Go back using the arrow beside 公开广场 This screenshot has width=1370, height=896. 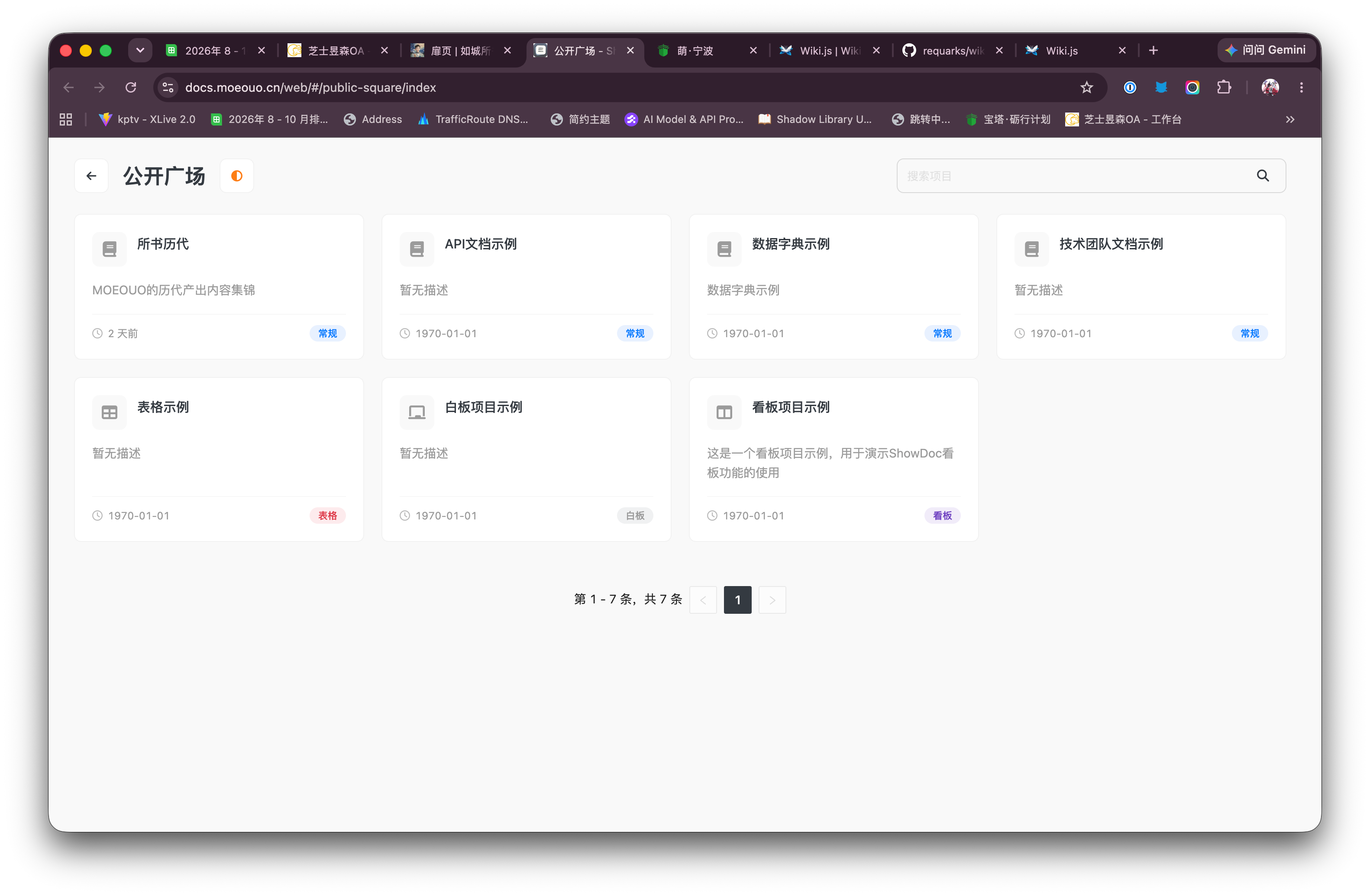pyautogui.click(x=91, y=175)
